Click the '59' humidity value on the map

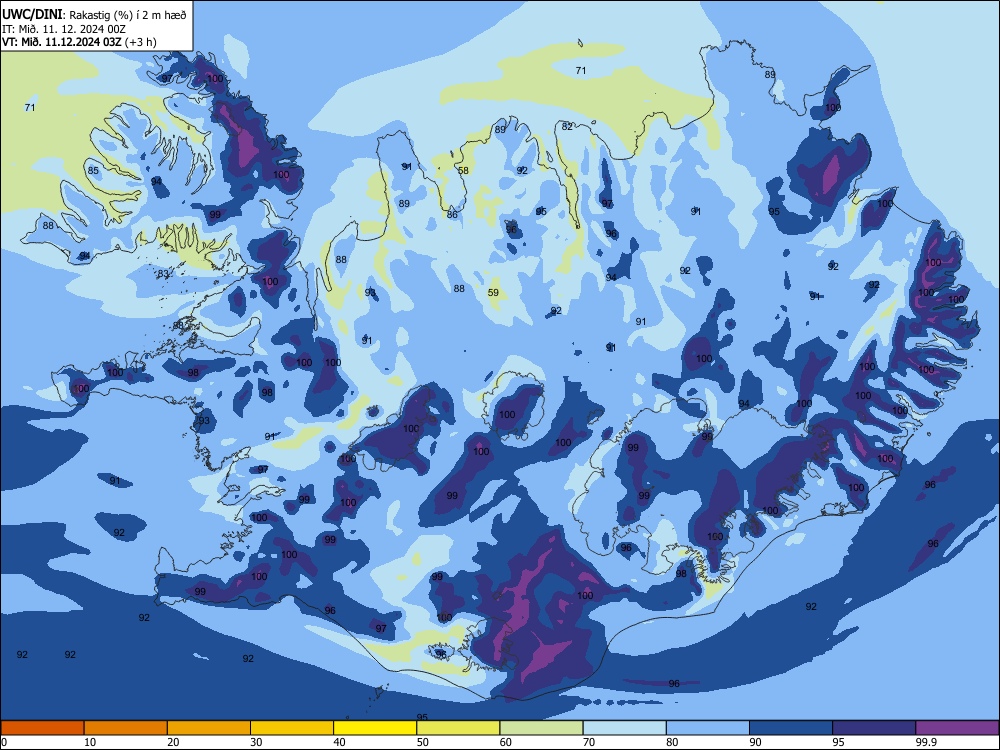(493, 293)
